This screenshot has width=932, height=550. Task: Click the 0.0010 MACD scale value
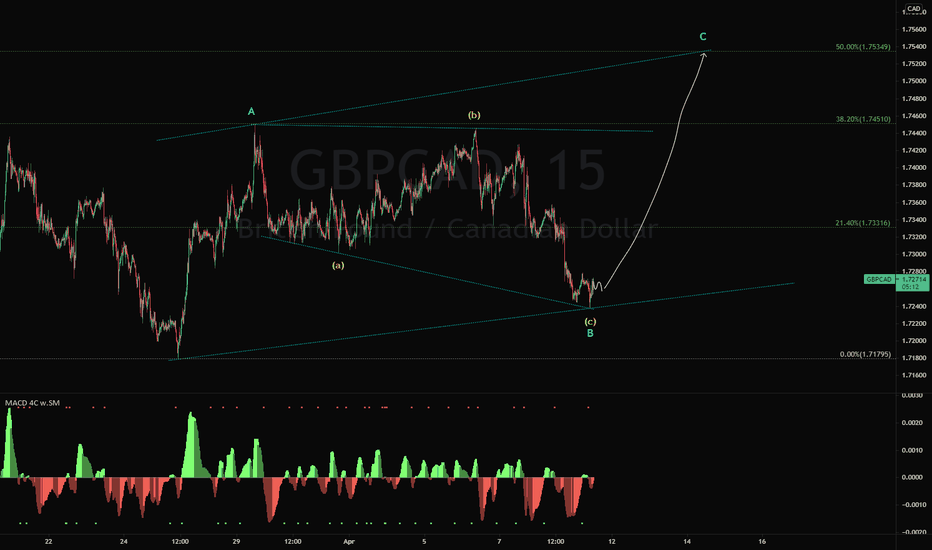pyautogui.click(x=912, y=450)
